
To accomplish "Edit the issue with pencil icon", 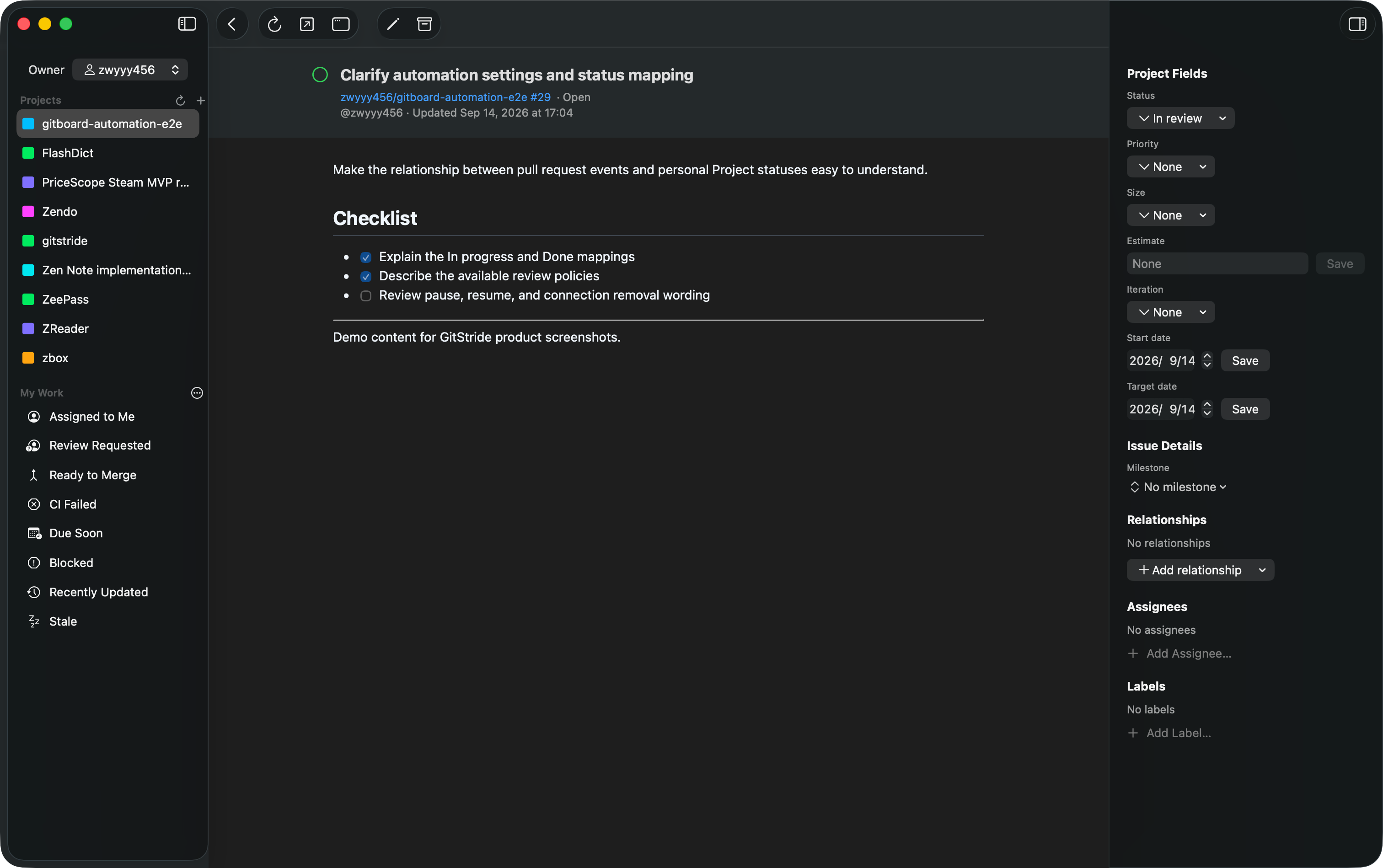I will [x=393, y=24].
